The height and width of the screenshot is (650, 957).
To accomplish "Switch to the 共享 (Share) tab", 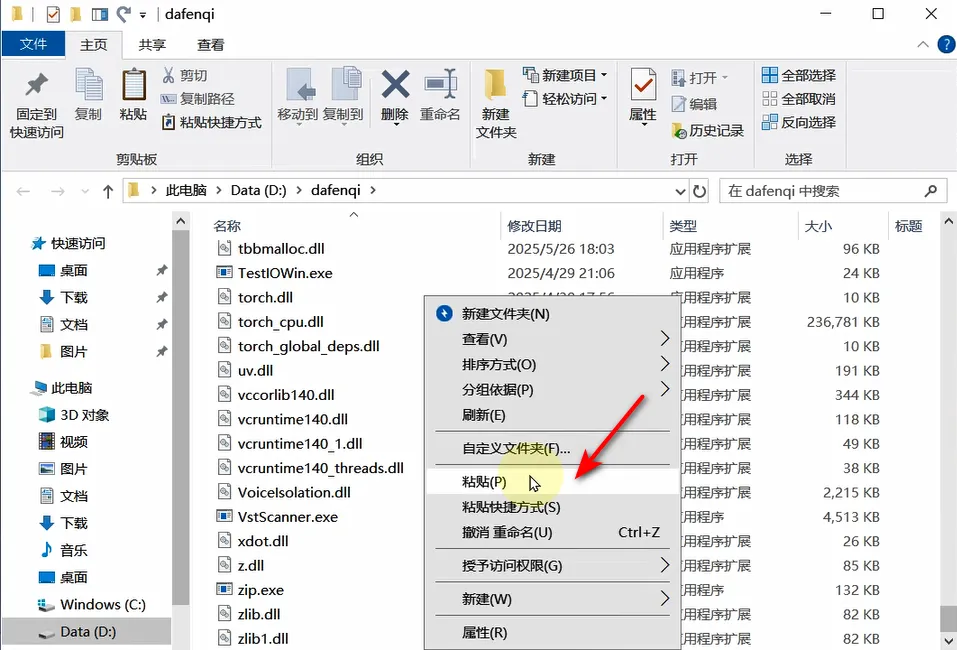I will [x=152, y=45].
